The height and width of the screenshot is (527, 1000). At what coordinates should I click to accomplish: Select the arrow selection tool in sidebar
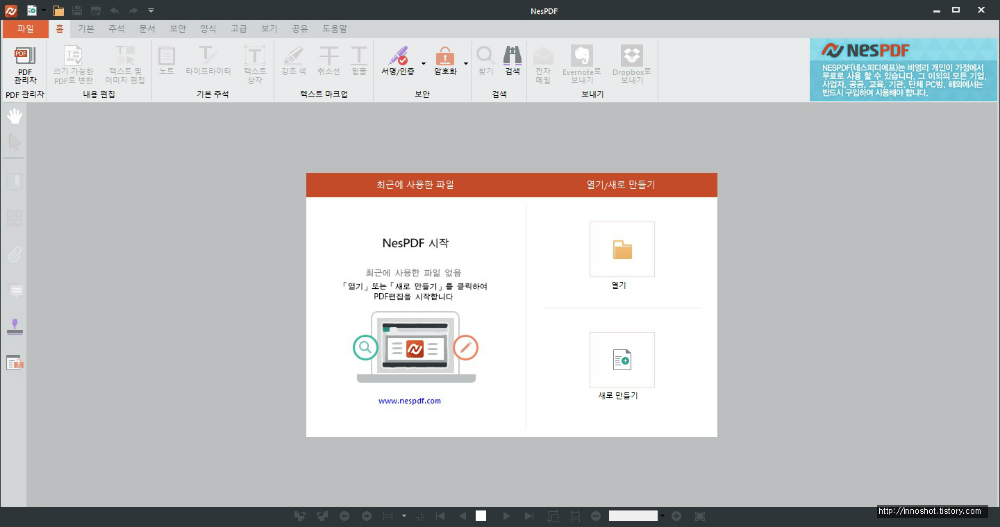pyautogui.click(x=14, y=142)
